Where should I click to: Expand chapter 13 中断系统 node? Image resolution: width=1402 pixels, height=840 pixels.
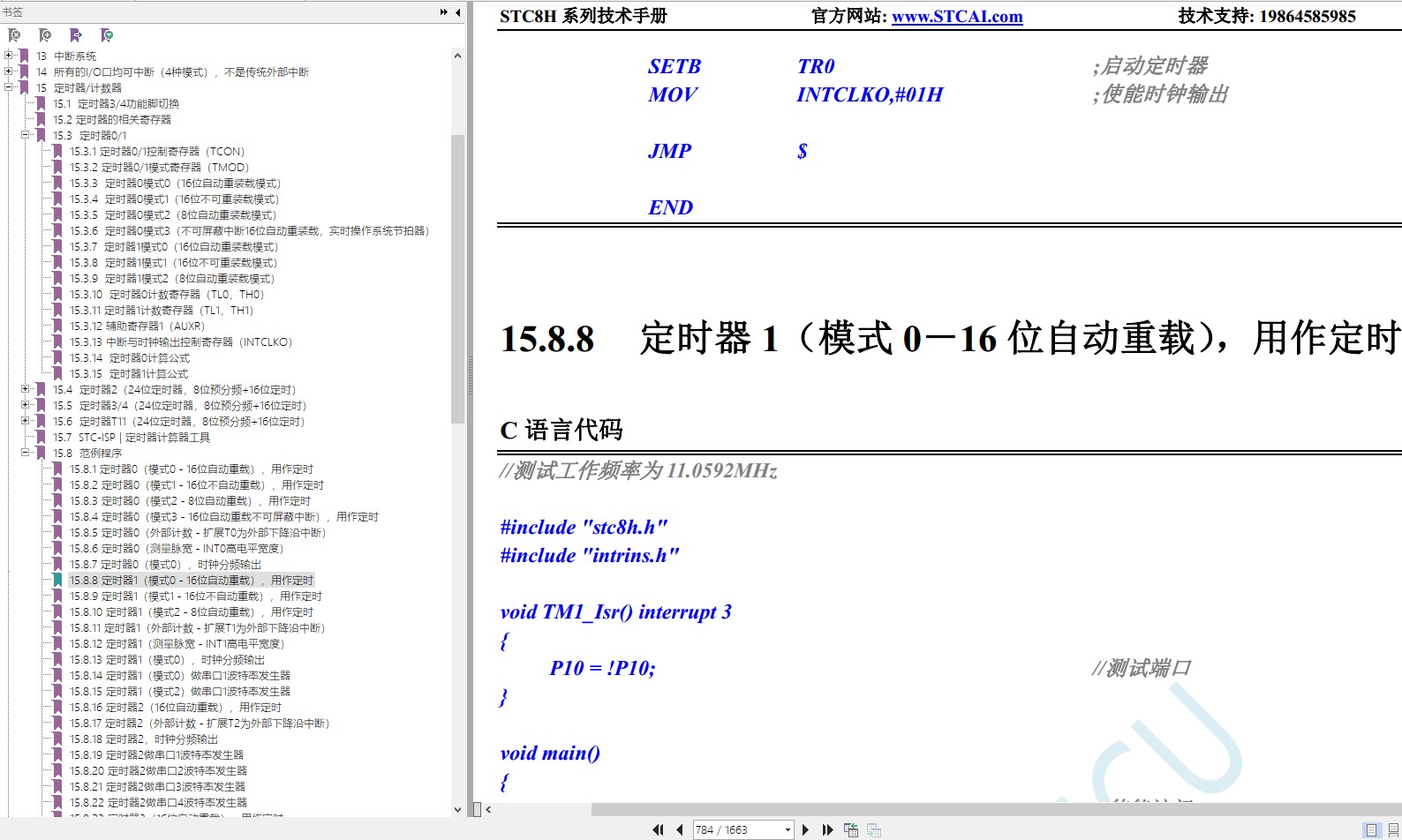[x=9, y=56]
